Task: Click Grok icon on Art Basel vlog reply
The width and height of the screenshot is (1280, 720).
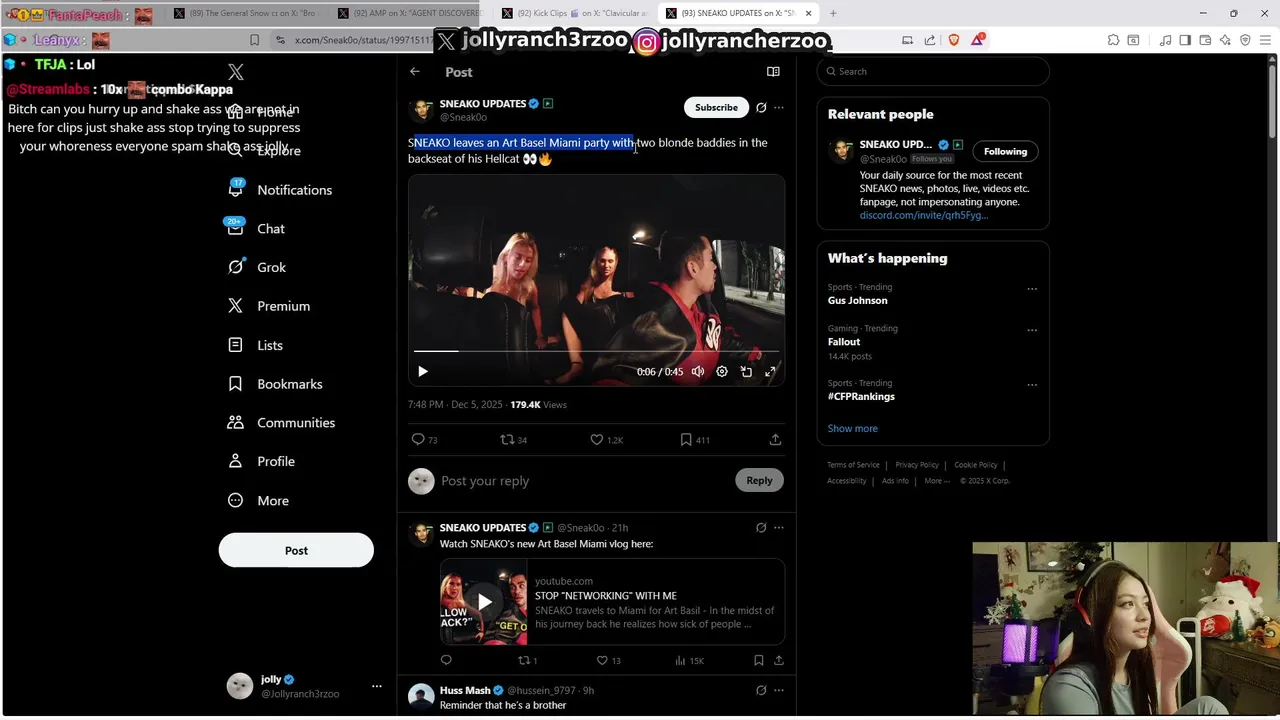Action: click(x=761, y=528)
